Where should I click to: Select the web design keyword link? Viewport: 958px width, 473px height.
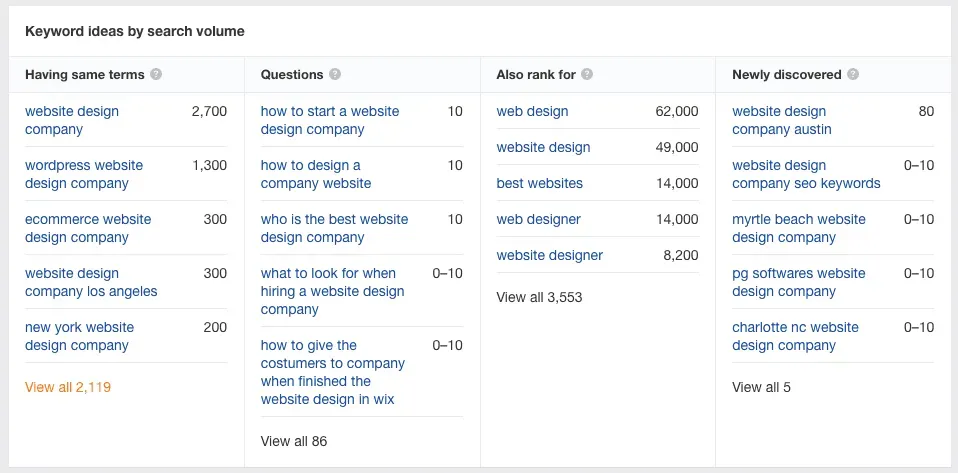pos(532,111)
